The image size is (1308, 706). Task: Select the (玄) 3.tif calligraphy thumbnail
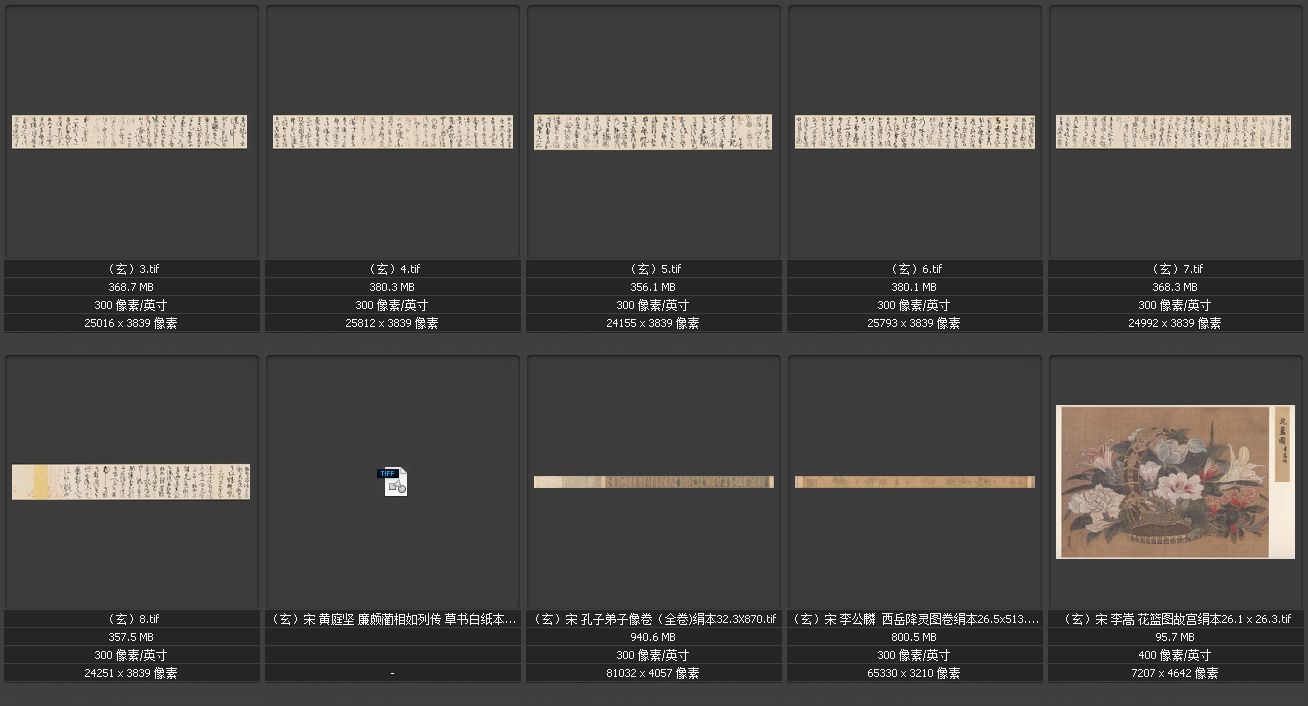130,132
